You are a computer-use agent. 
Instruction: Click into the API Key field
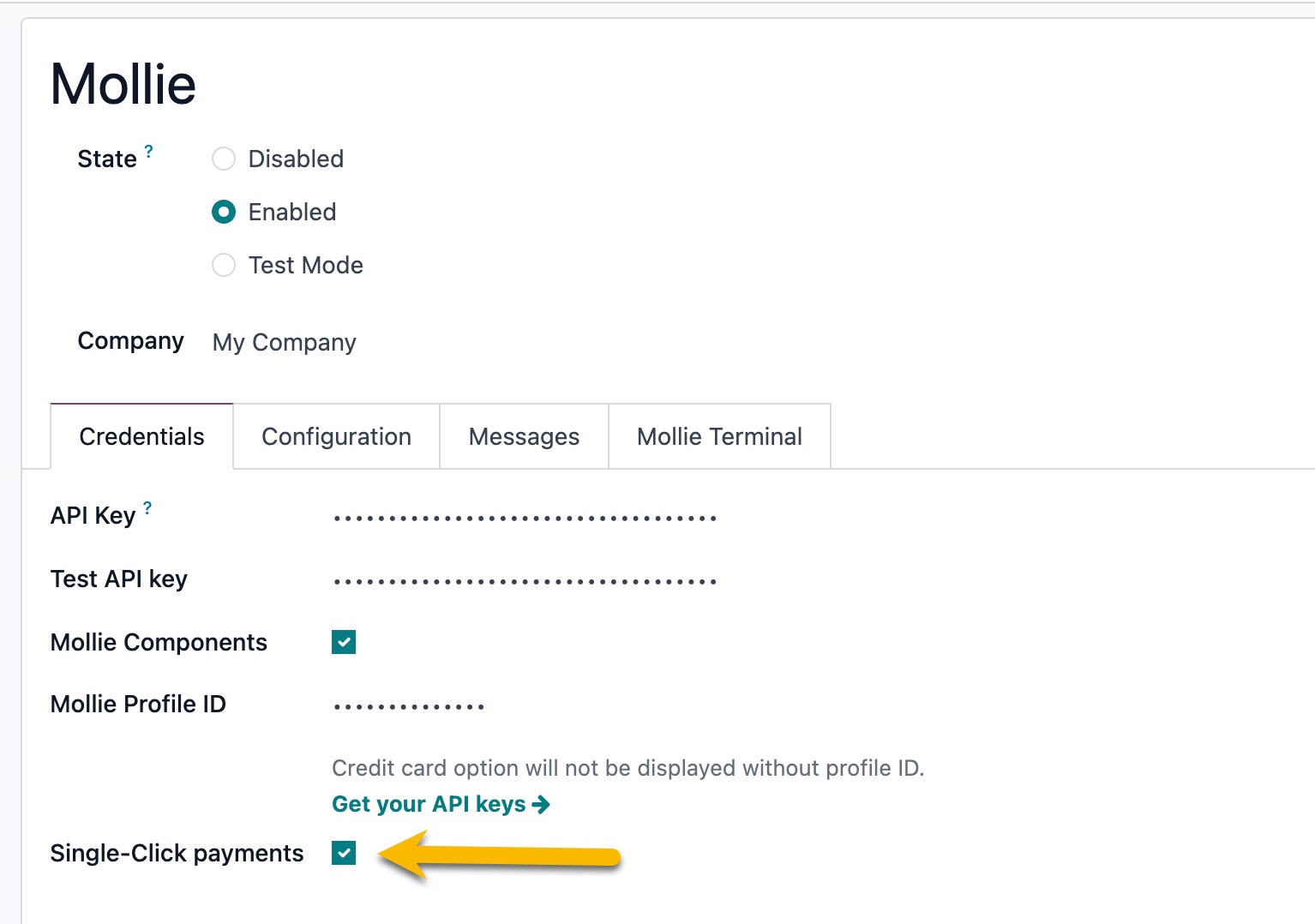point(525,518)
